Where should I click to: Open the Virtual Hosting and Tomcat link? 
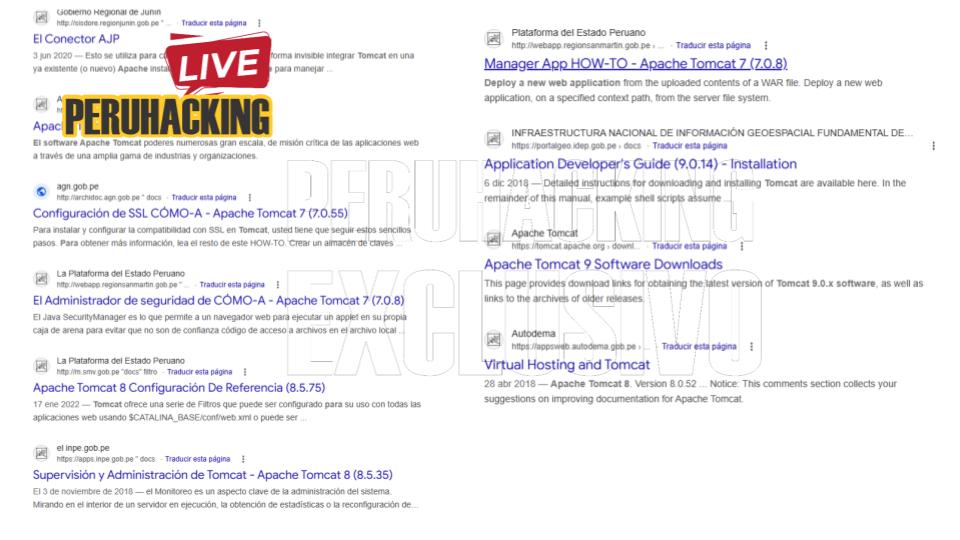[x=567, y=365]
